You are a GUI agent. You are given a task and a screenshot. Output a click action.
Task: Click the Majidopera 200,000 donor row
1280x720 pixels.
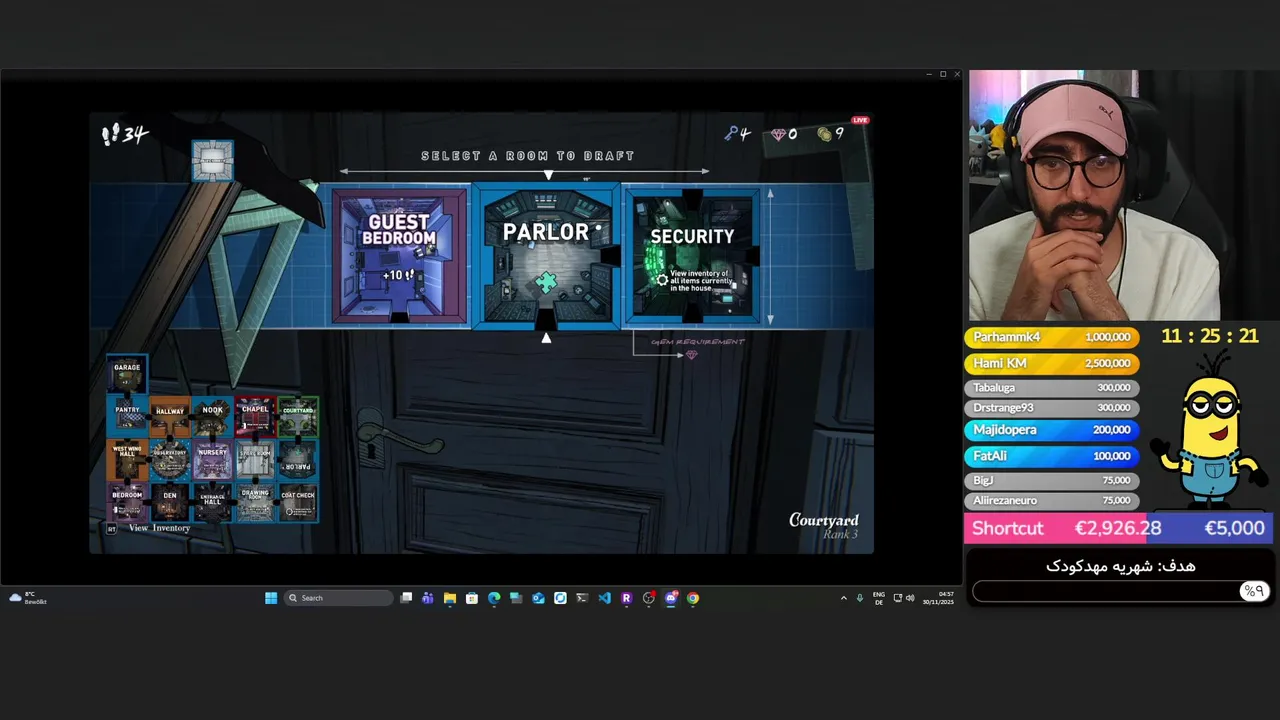pos(1050,429)
